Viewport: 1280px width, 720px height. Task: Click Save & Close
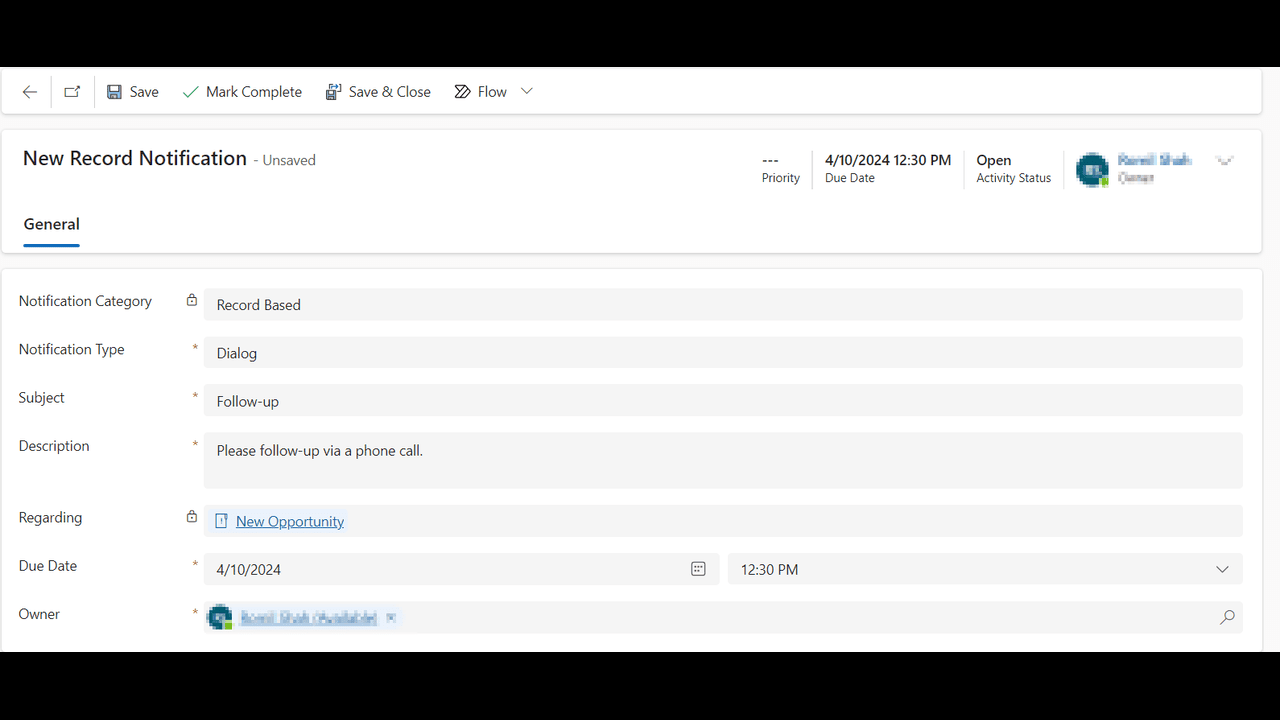(378, 92)
